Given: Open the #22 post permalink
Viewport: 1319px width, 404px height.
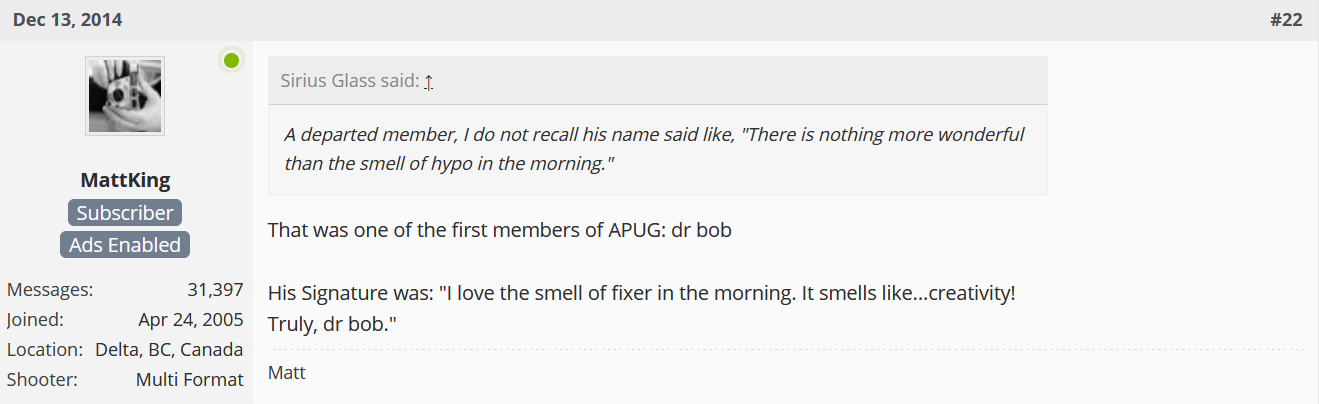Looking at the screenshot, I should pos(1286,20).
